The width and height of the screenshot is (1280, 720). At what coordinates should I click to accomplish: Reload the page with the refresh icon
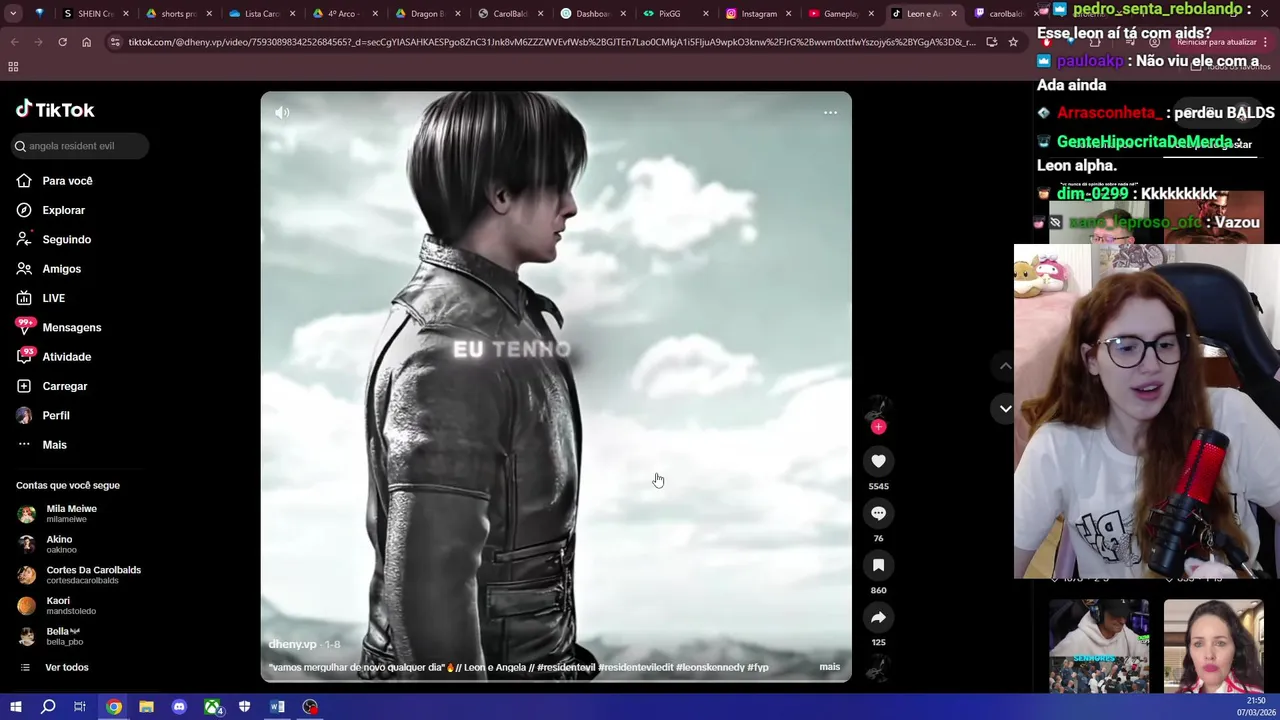tap(62, 42)
